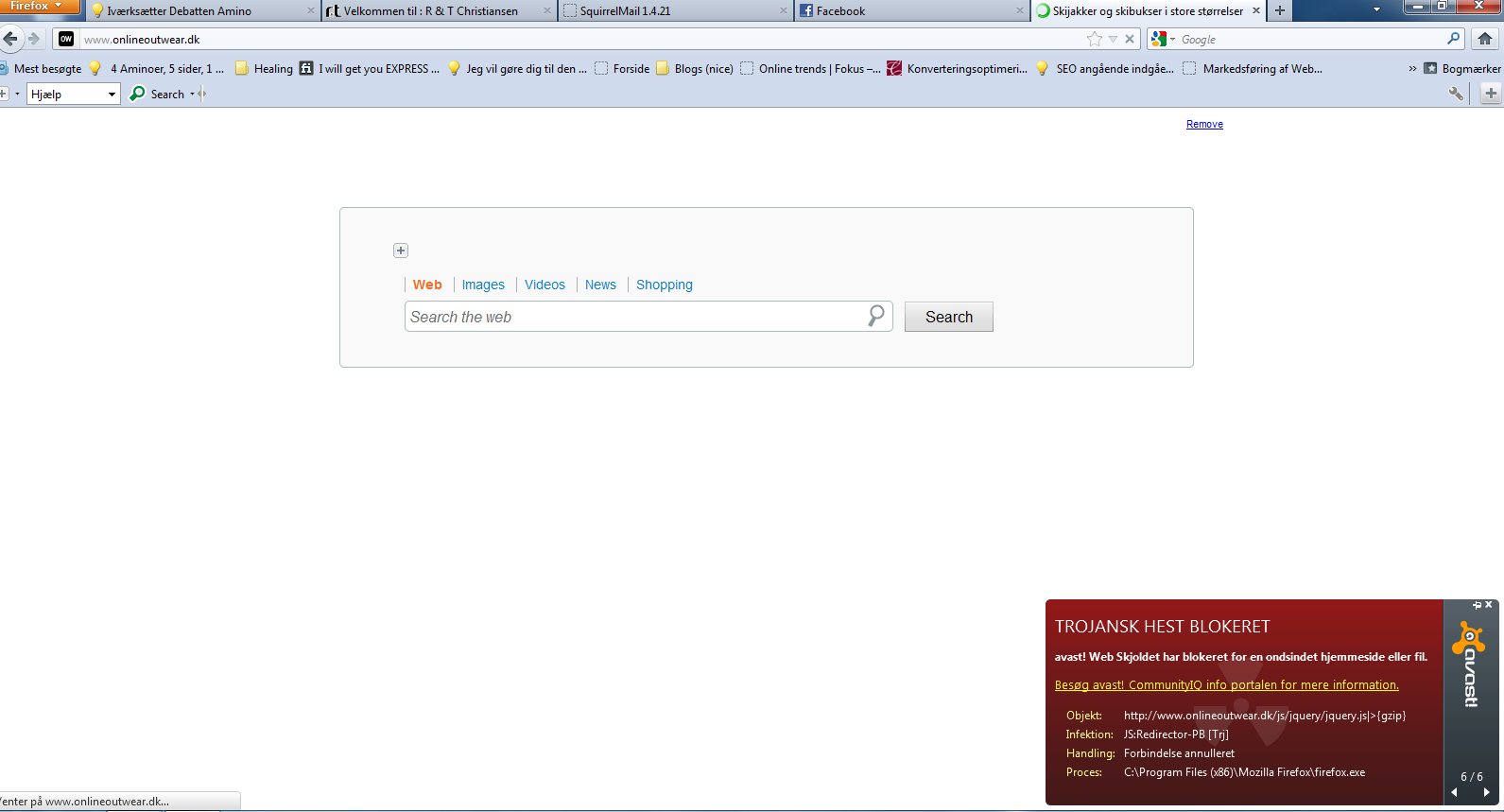Click the avast! logo on the popup

pyautogui.click(x=1470, y=665)
